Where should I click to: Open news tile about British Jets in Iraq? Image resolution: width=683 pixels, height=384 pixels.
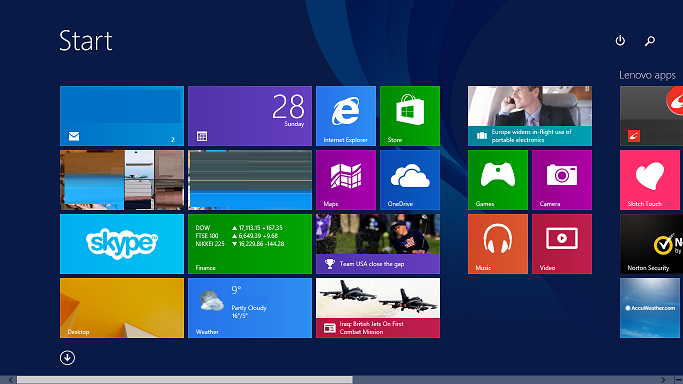coord(378,308)
